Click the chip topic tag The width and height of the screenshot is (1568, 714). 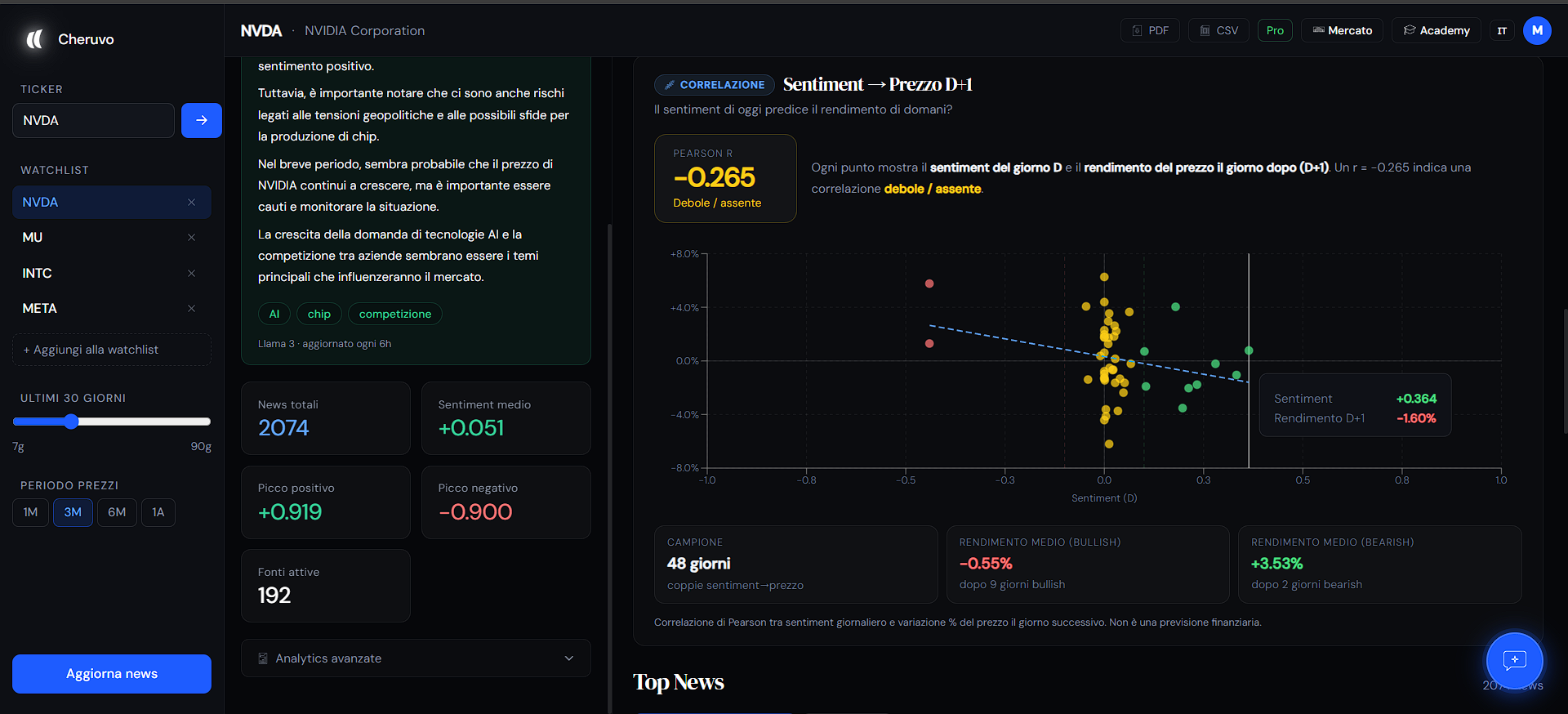tap(319, 315)
